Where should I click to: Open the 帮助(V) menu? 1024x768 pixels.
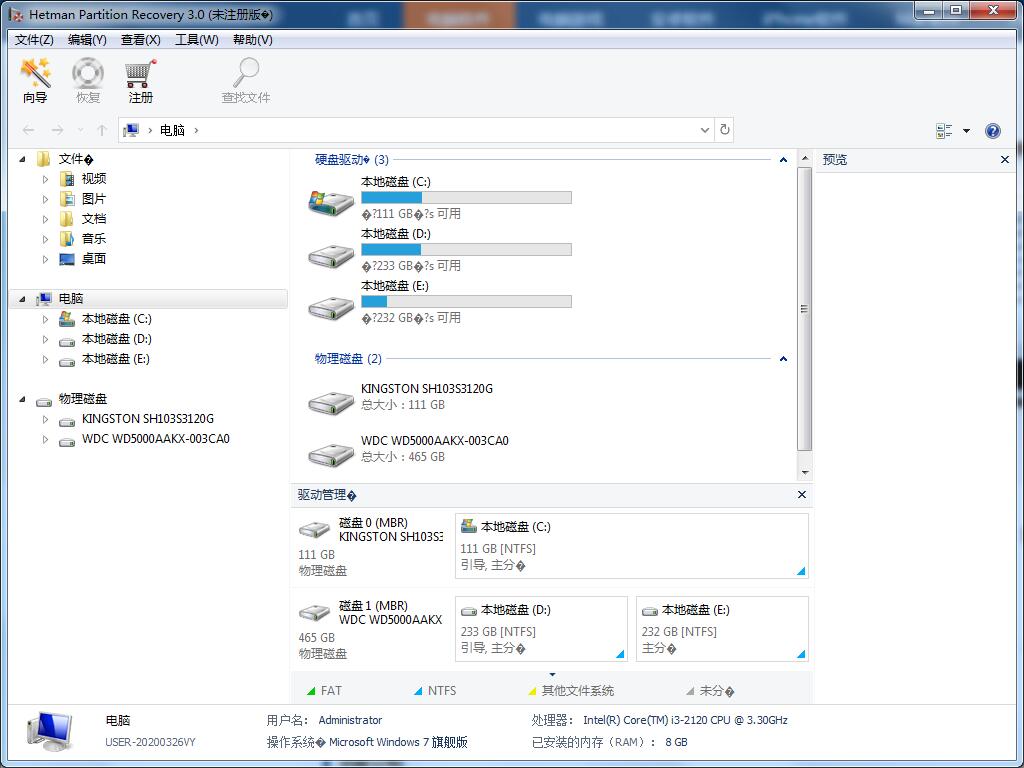tap(253, 40)
